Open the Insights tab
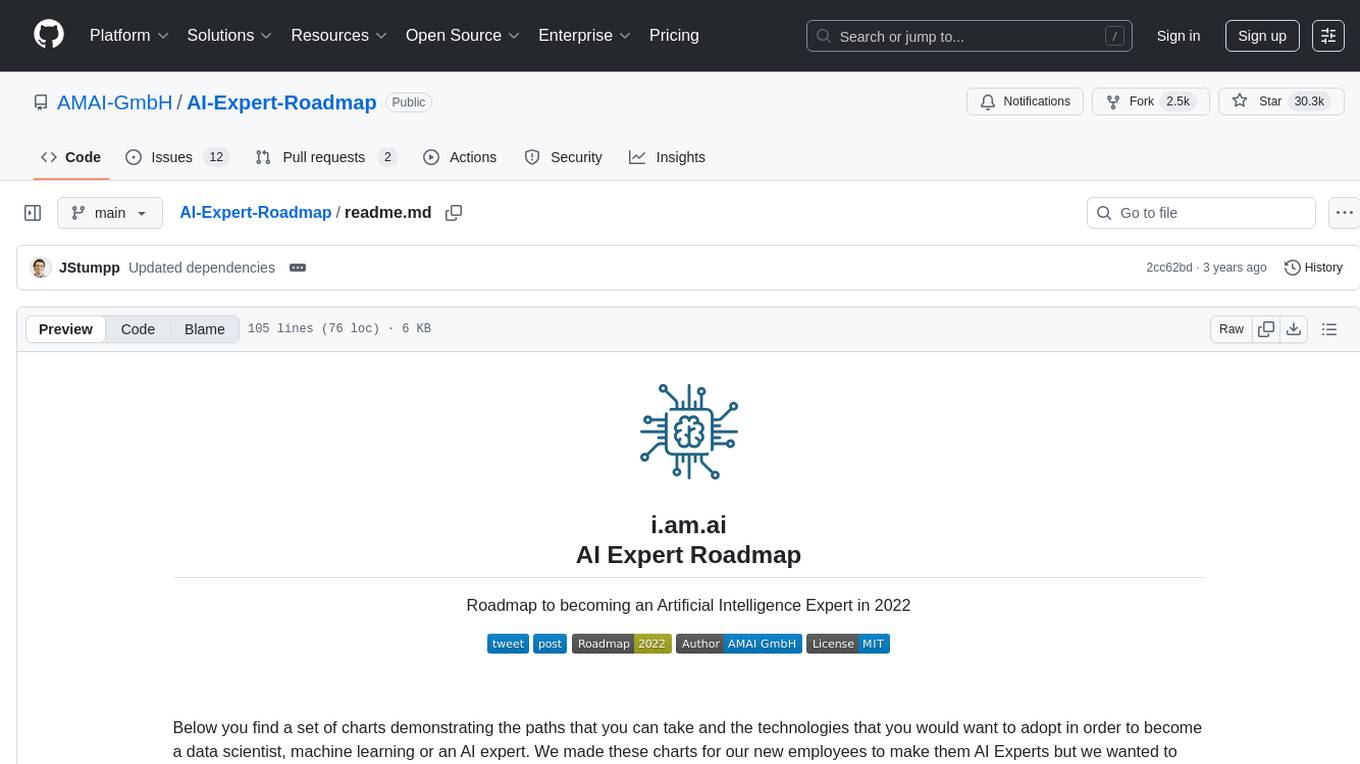 pyautogui.click(x=667, y=157)
